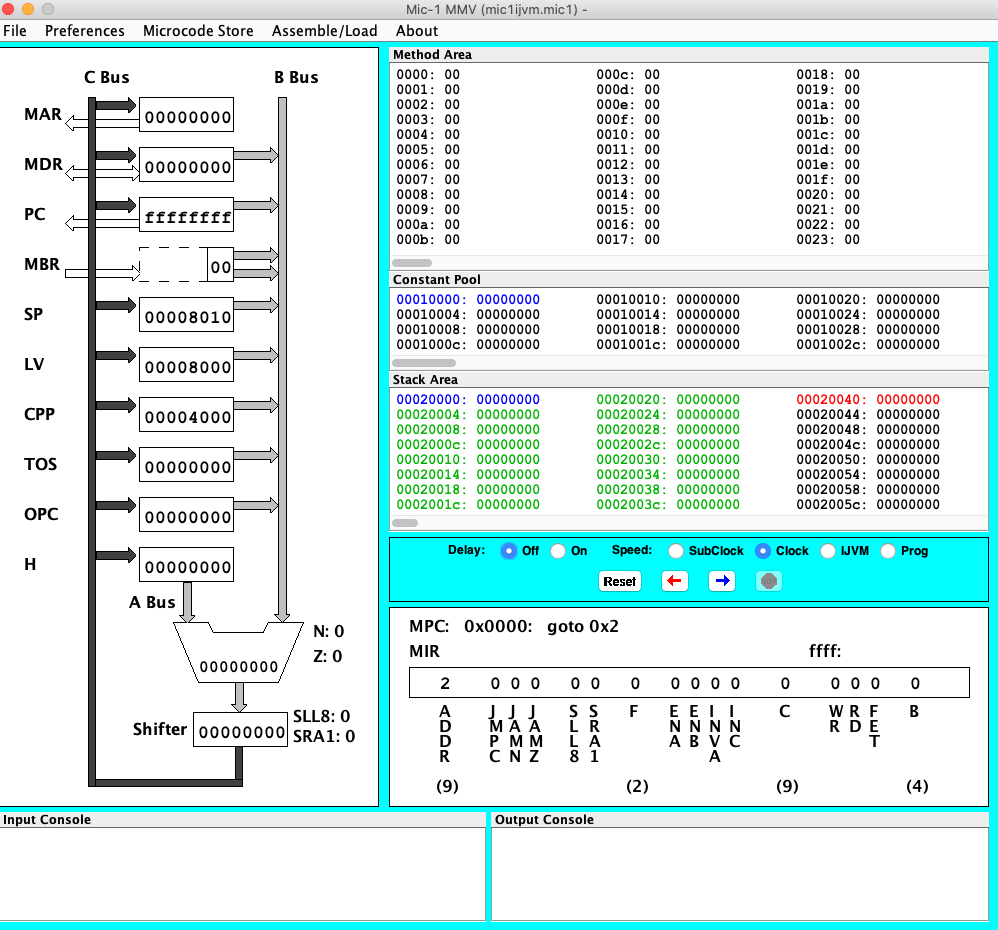Select SubClock speed option

[x=676, y=551]
